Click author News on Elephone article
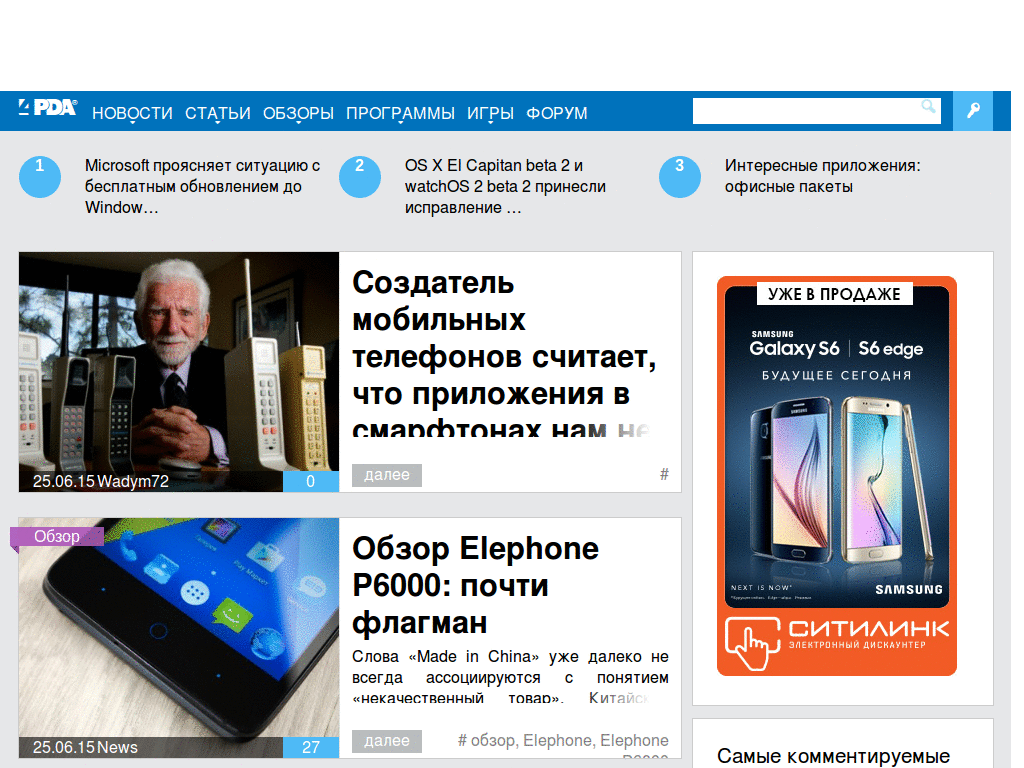Screen dimensions: 1024x768 point(118,747)
